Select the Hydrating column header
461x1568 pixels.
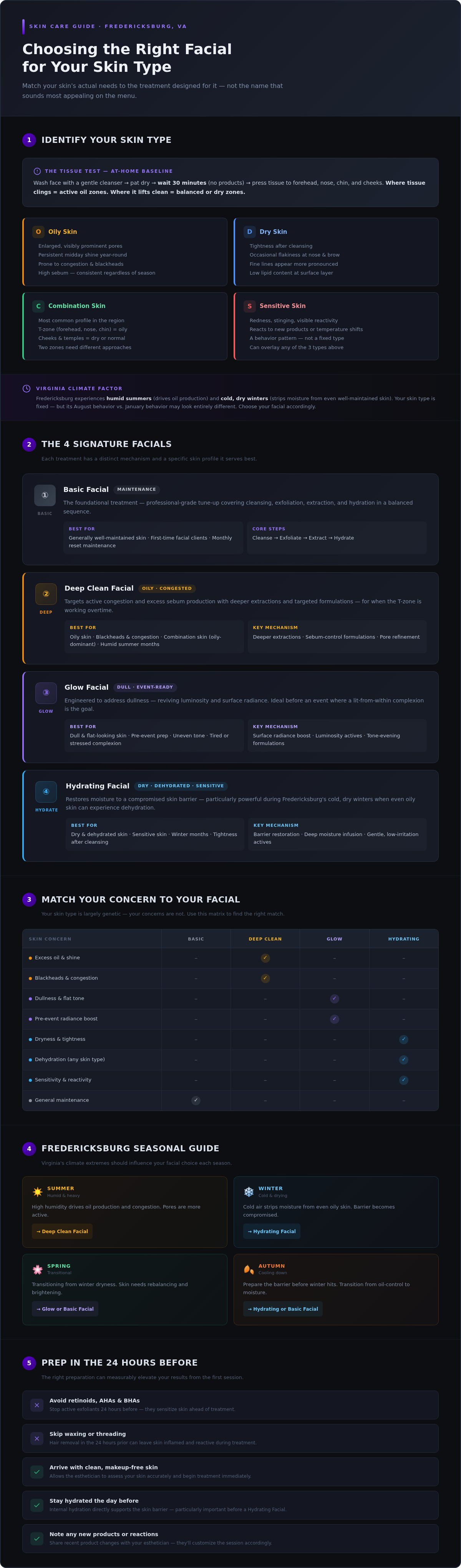[404, 939]
